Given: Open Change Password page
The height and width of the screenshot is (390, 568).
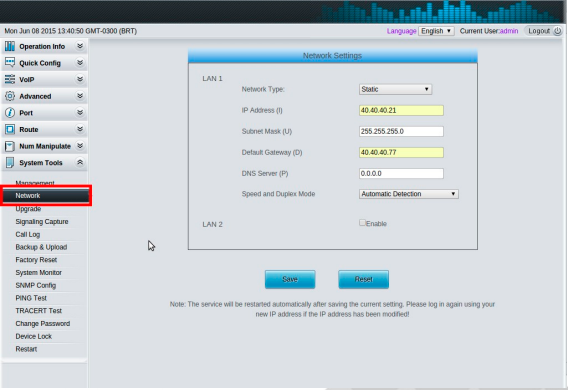Looking at the screenshot, I should 43,323.
